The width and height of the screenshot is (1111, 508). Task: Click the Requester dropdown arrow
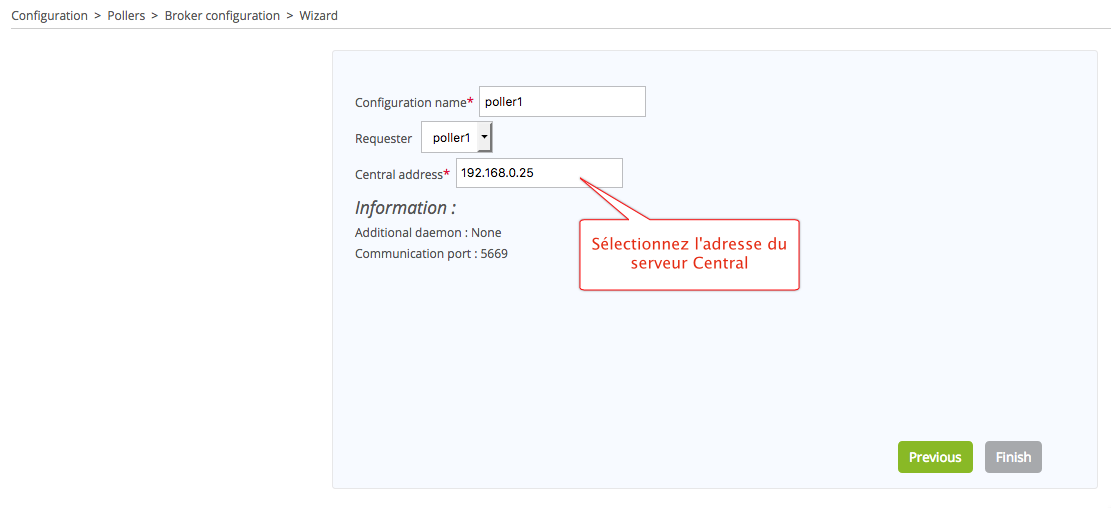pos(484,138)
